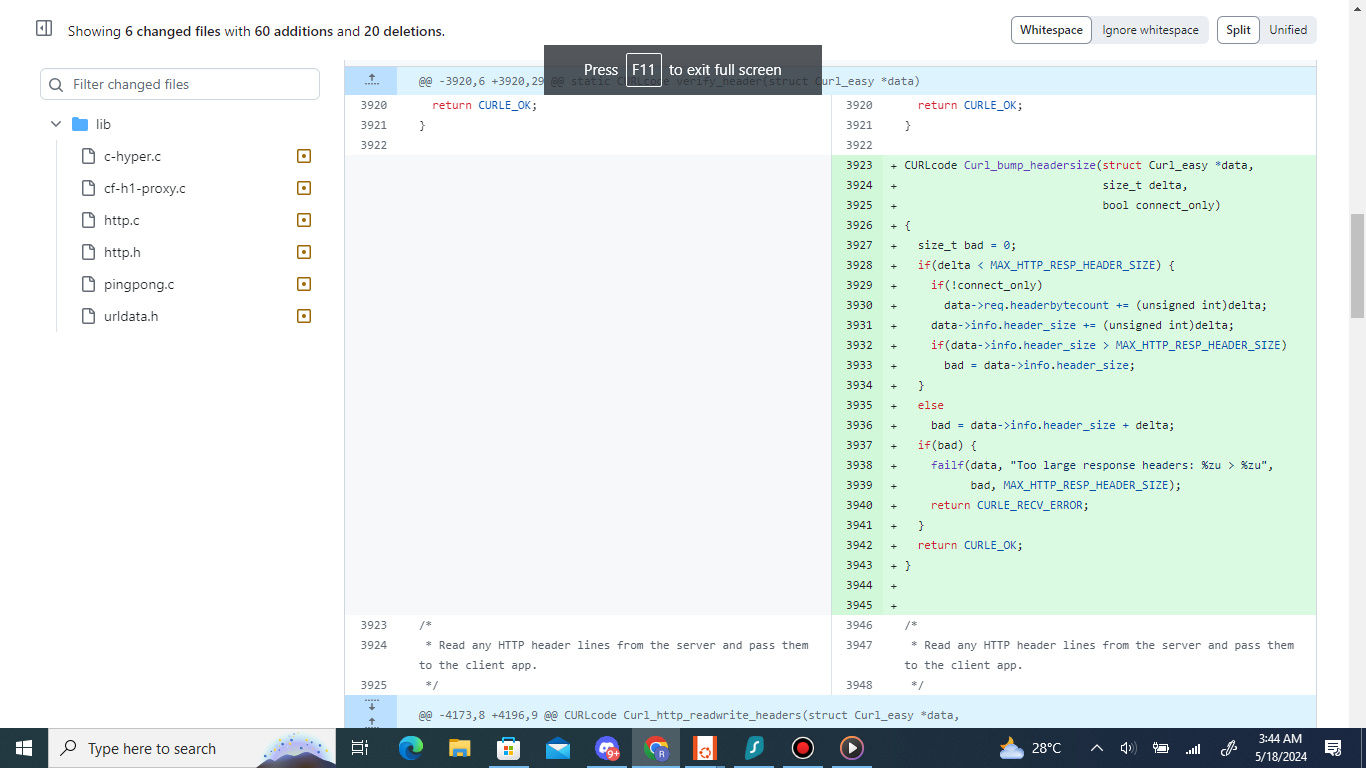
Task: Click the Filter changed files input
Action: (x=190, y=84)
